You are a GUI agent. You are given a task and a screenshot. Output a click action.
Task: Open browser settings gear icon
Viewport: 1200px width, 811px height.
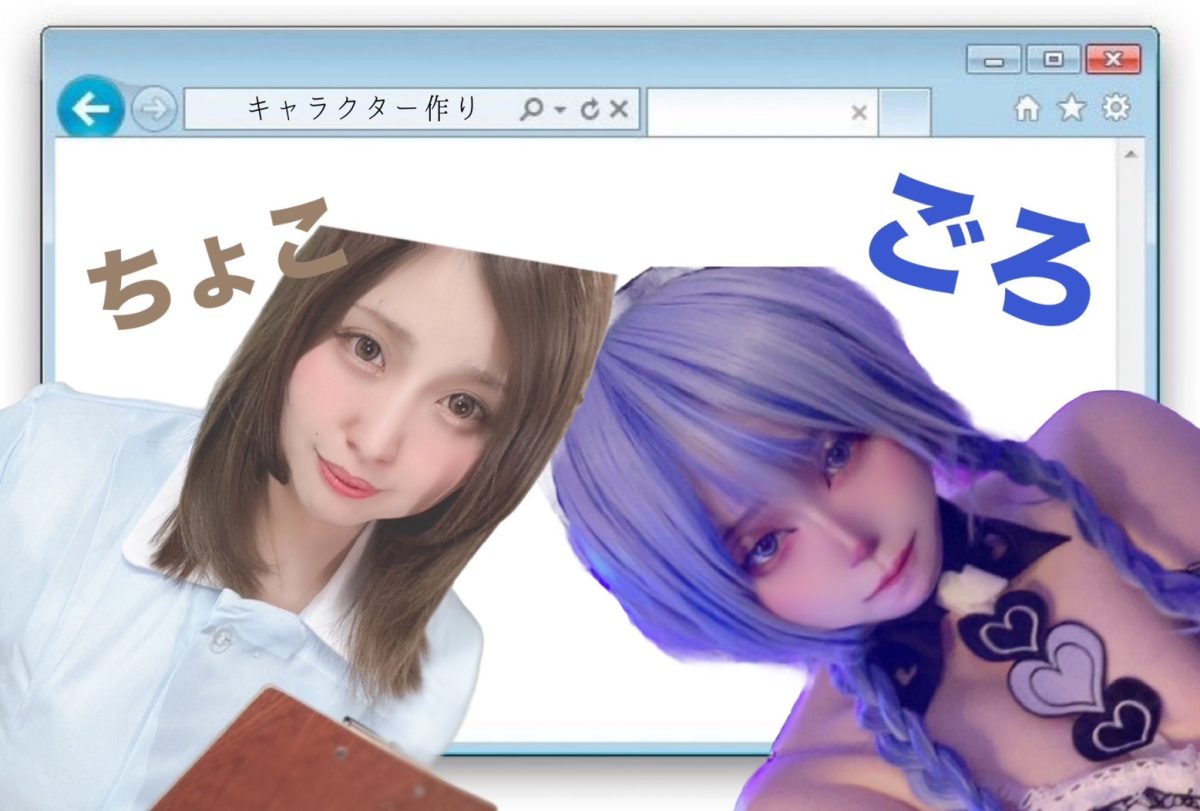[1115, 108]
